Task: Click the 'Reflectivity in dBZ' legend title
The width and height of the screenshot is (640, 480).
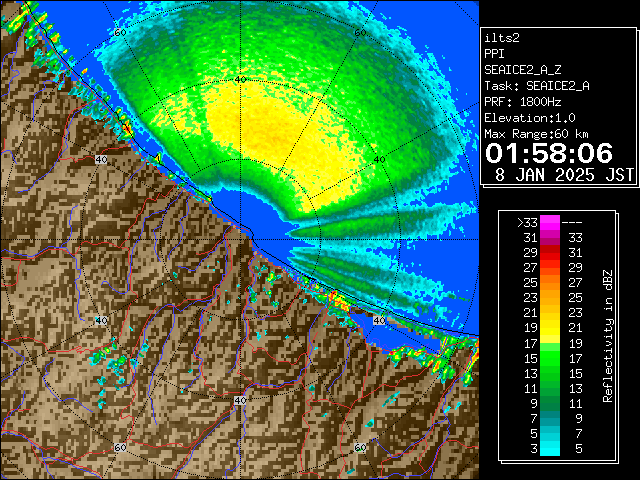Action: click(608, 336)
